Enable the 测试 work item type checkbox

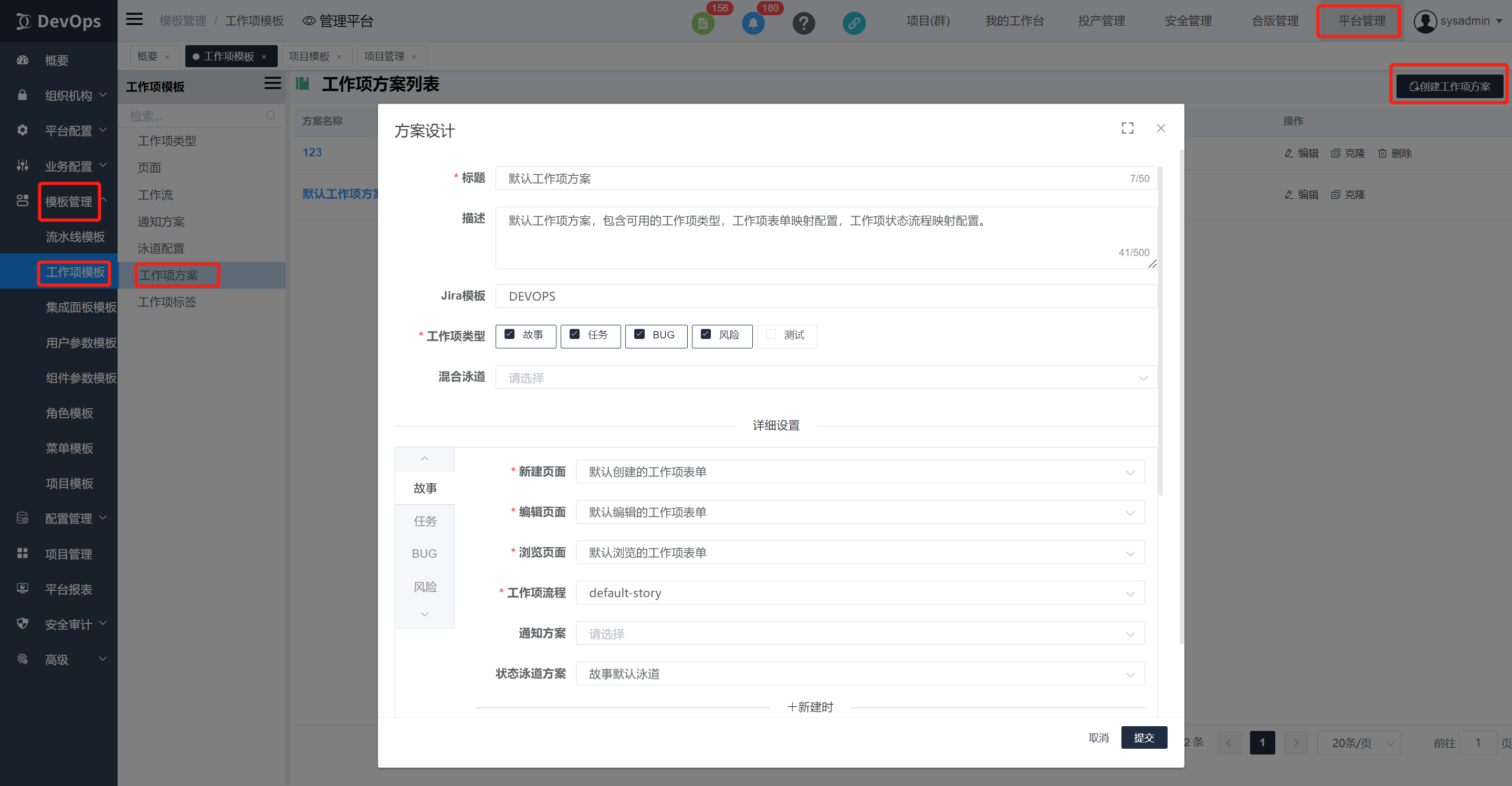point(770,334)
